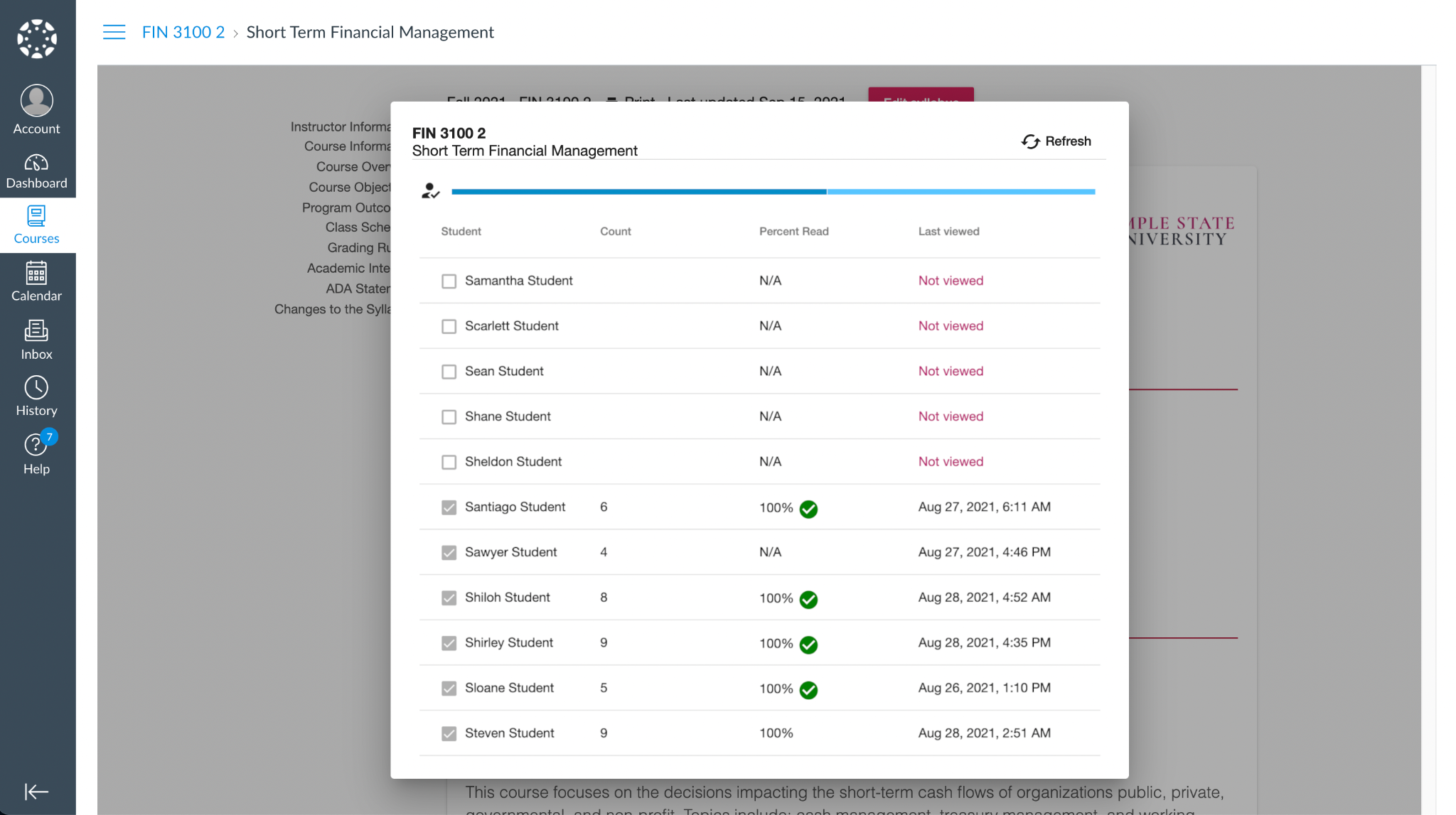Open the Courses menu item
This screenshot has width=1456, height=815.
point(37,225)
